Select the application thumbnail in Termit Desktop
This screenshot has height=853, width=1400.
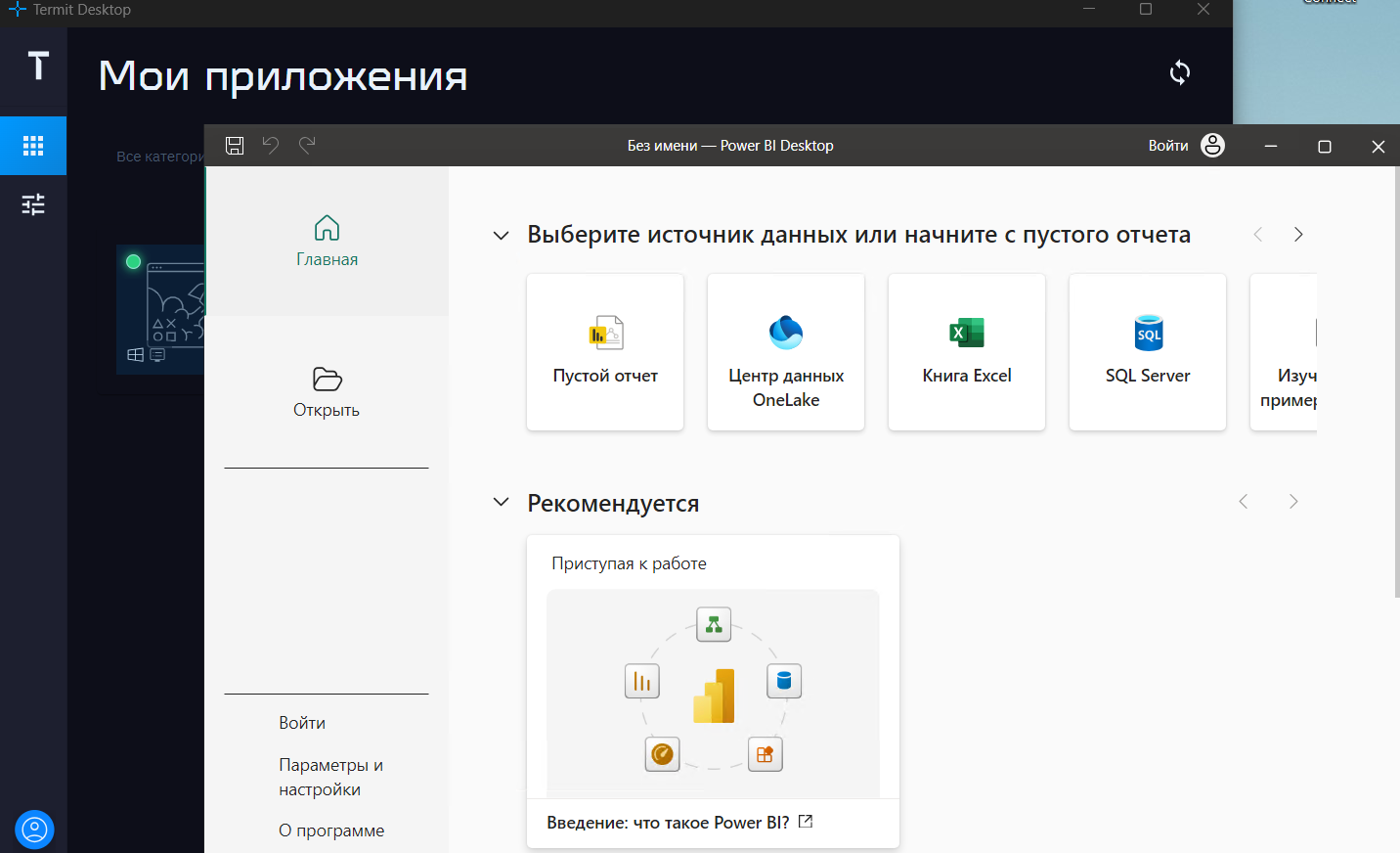coord(160,309)
